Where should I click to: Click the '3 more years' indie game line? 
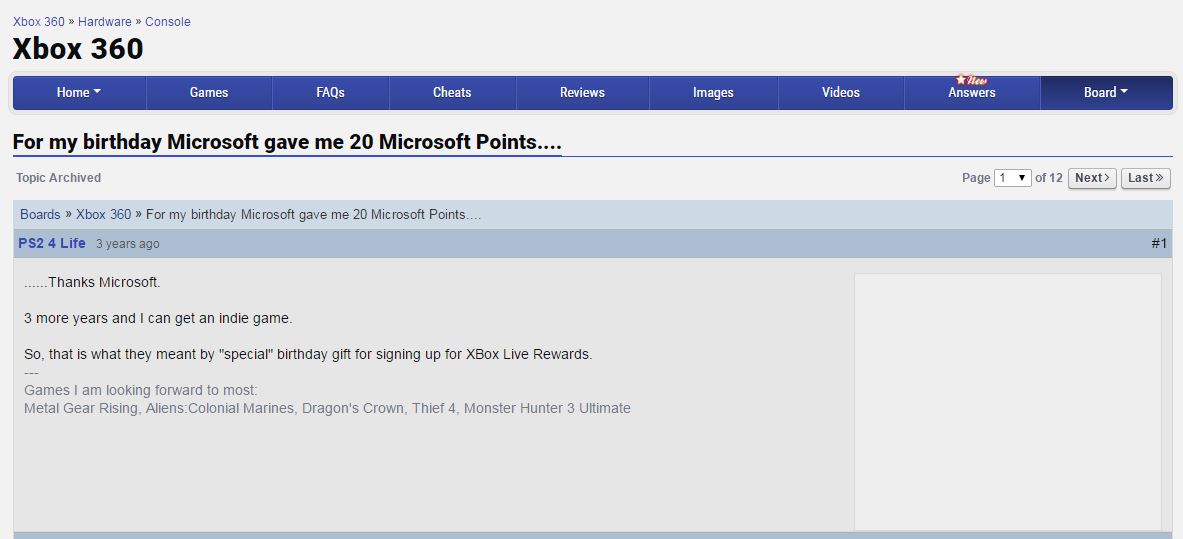[x=158, y=319]
